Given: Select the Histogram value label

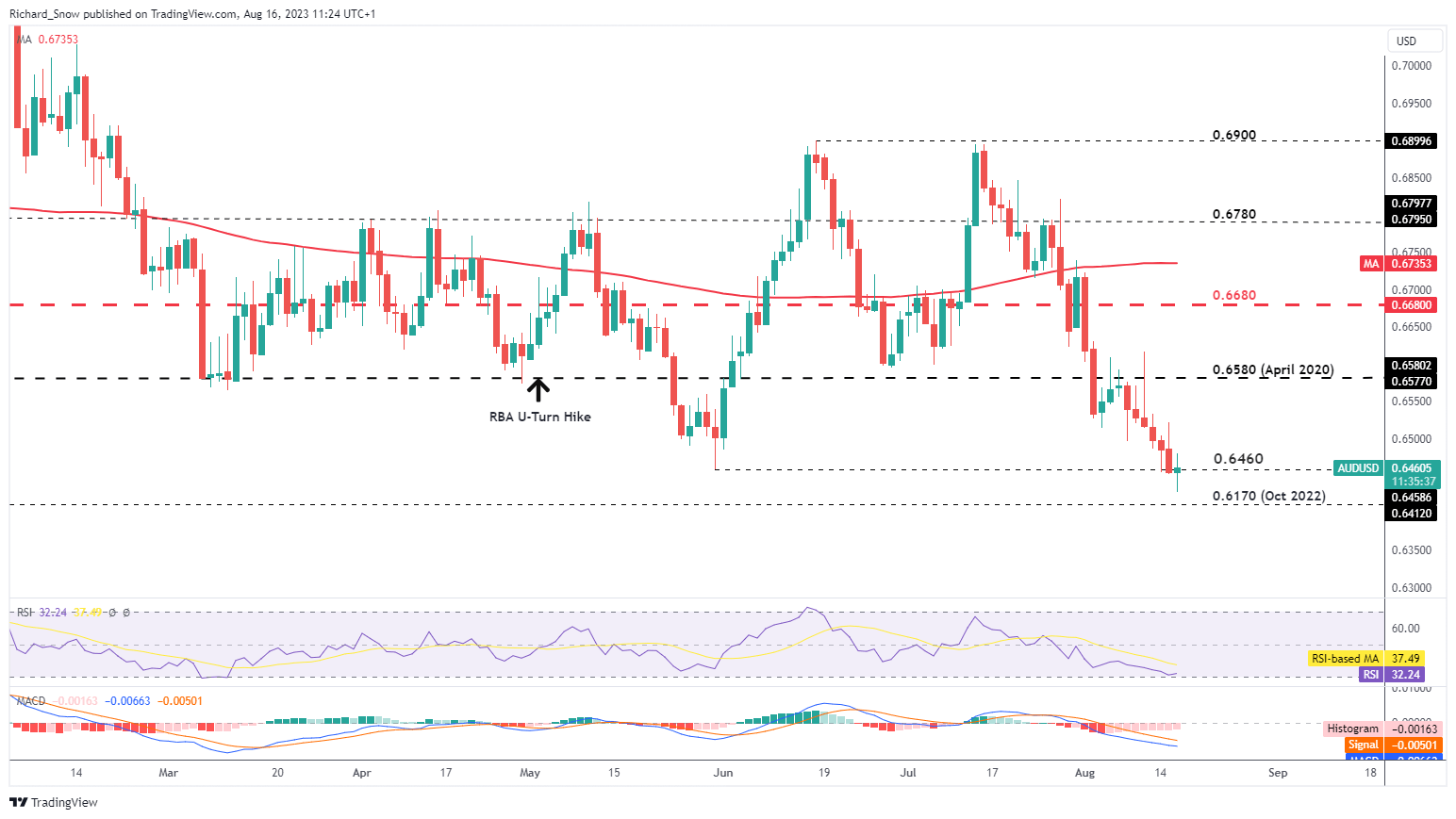Looking at the screenshot, I should [x=1382, y=729].
